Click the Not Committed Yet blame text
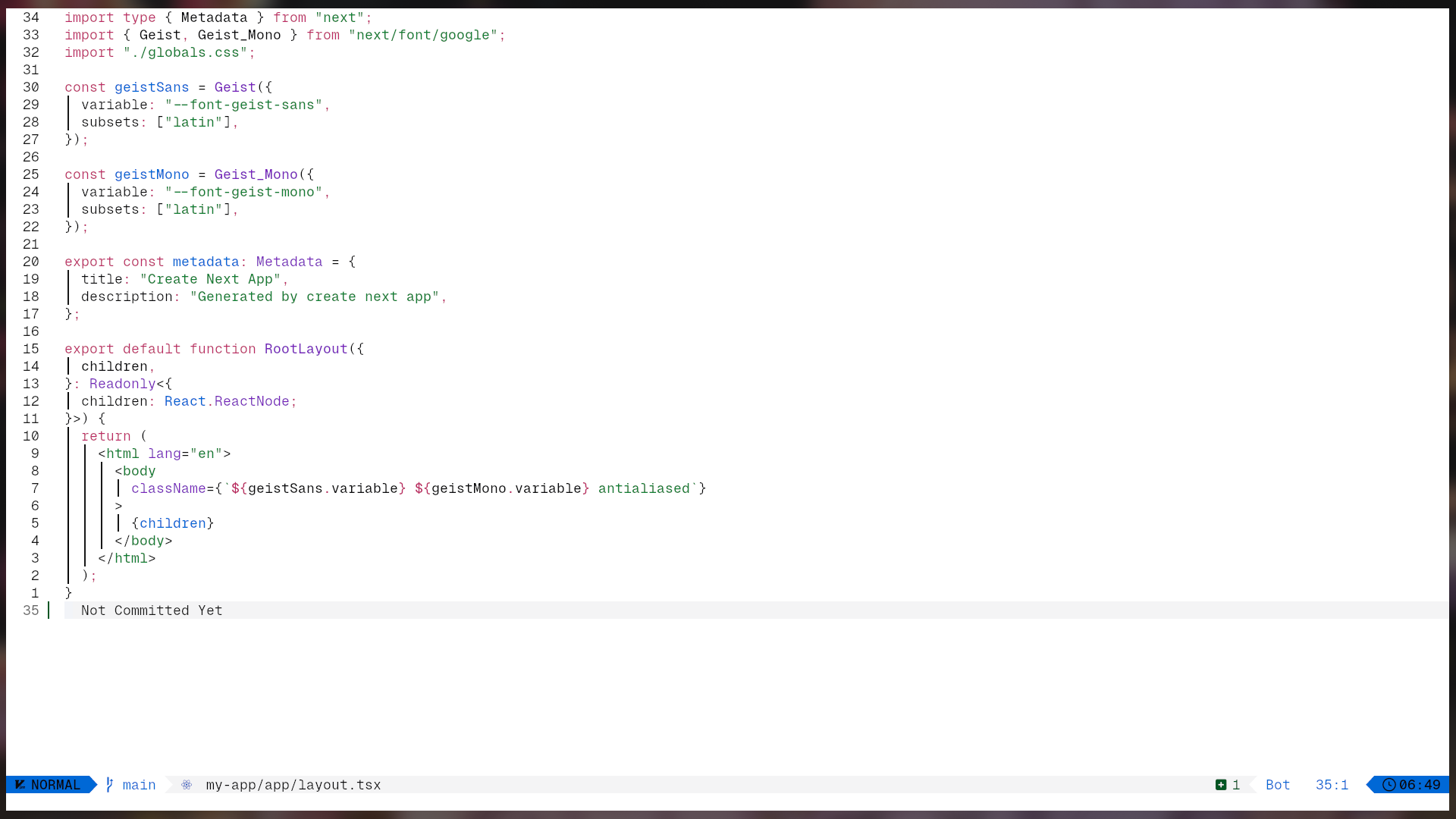 pos(152,610)
